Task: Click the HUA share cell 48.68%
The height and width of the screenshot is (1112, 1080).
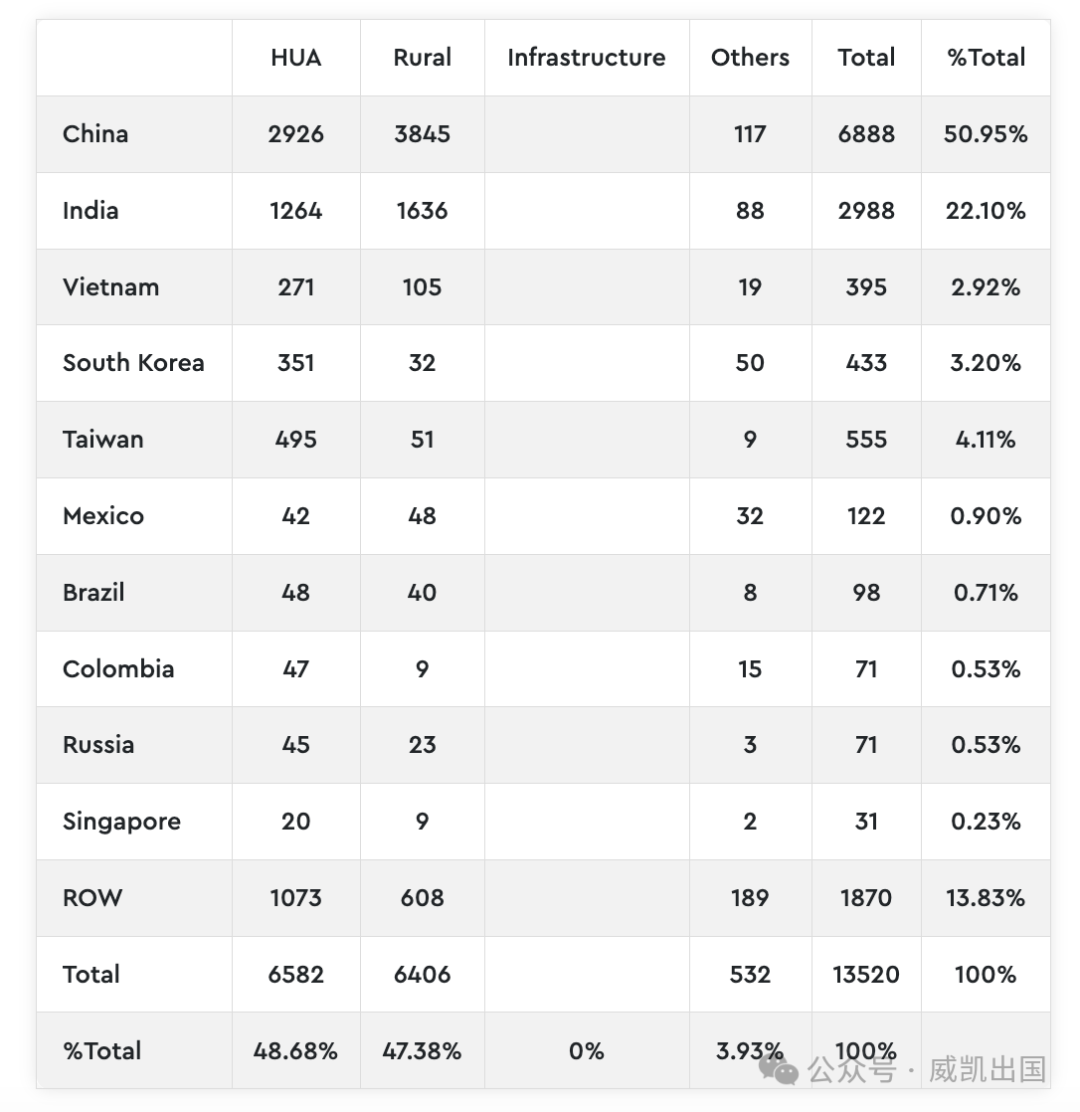Action: point(296,1051)
